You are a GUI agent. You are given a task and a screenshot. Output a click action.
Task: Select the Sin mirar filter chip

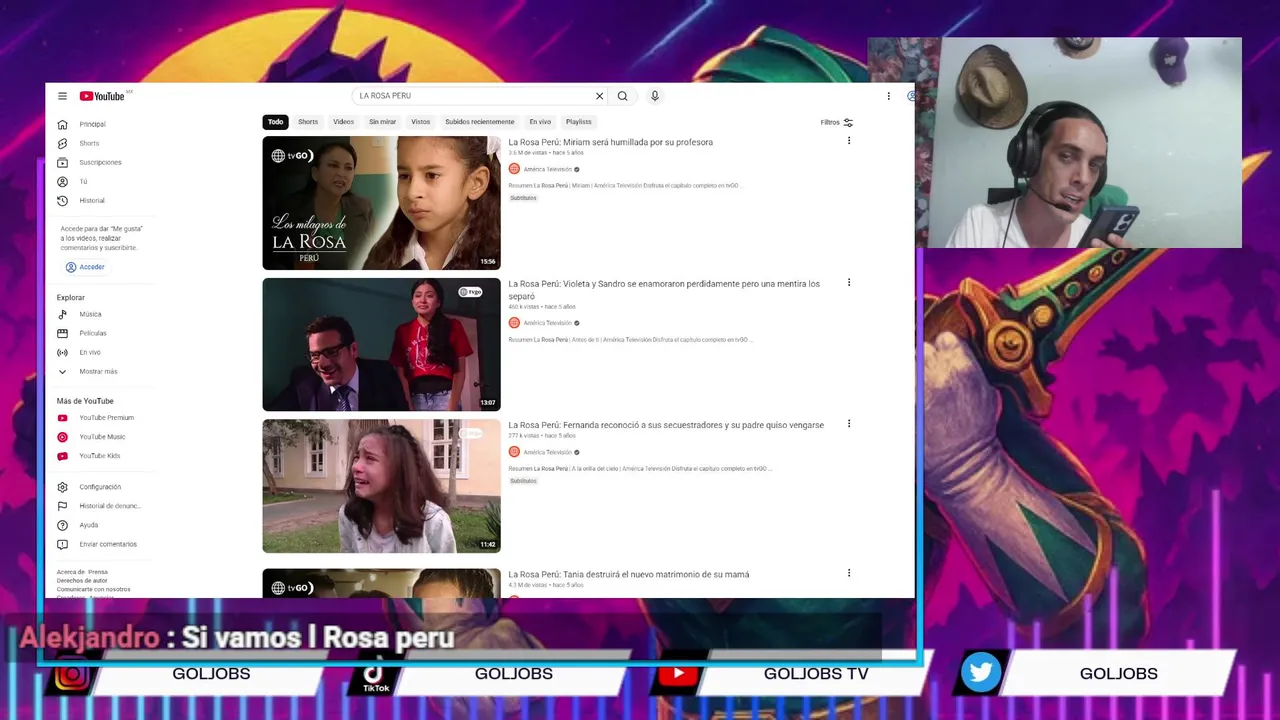(x=382, y=122)
